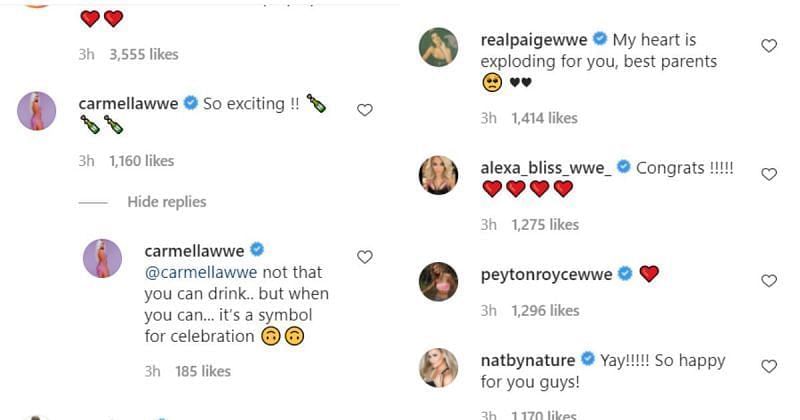View realpaigewwe's profile picture
Image resolution: width=800 pixels, height=420 pixels.
click(x=438, y=47)
